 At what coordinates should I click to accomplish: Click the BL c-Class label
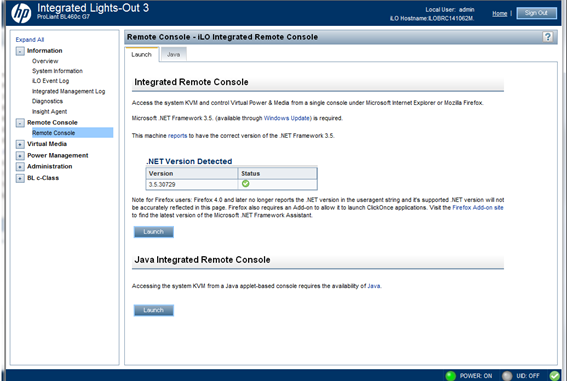click(43, 178)
